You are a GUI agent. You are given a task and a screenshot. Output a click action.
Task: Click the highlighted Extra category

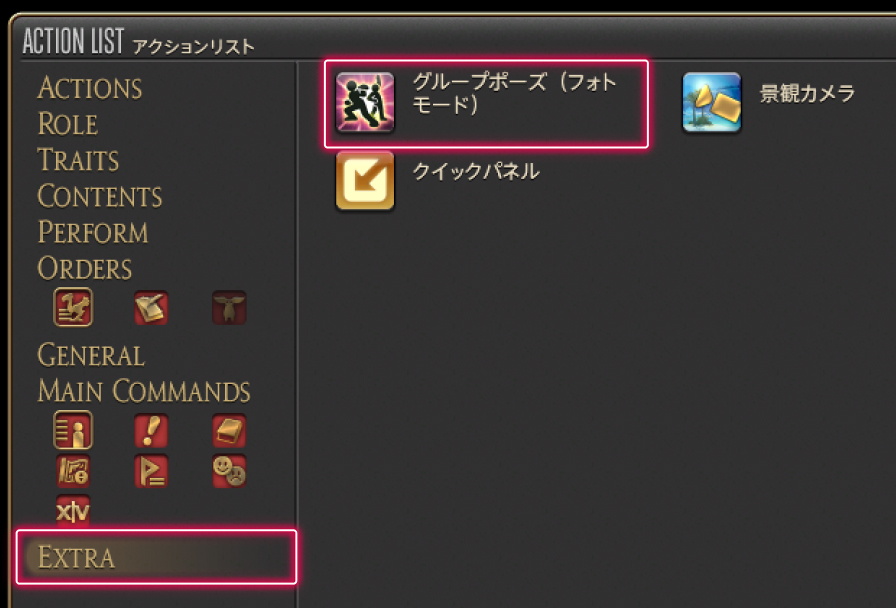coord(157,557)
